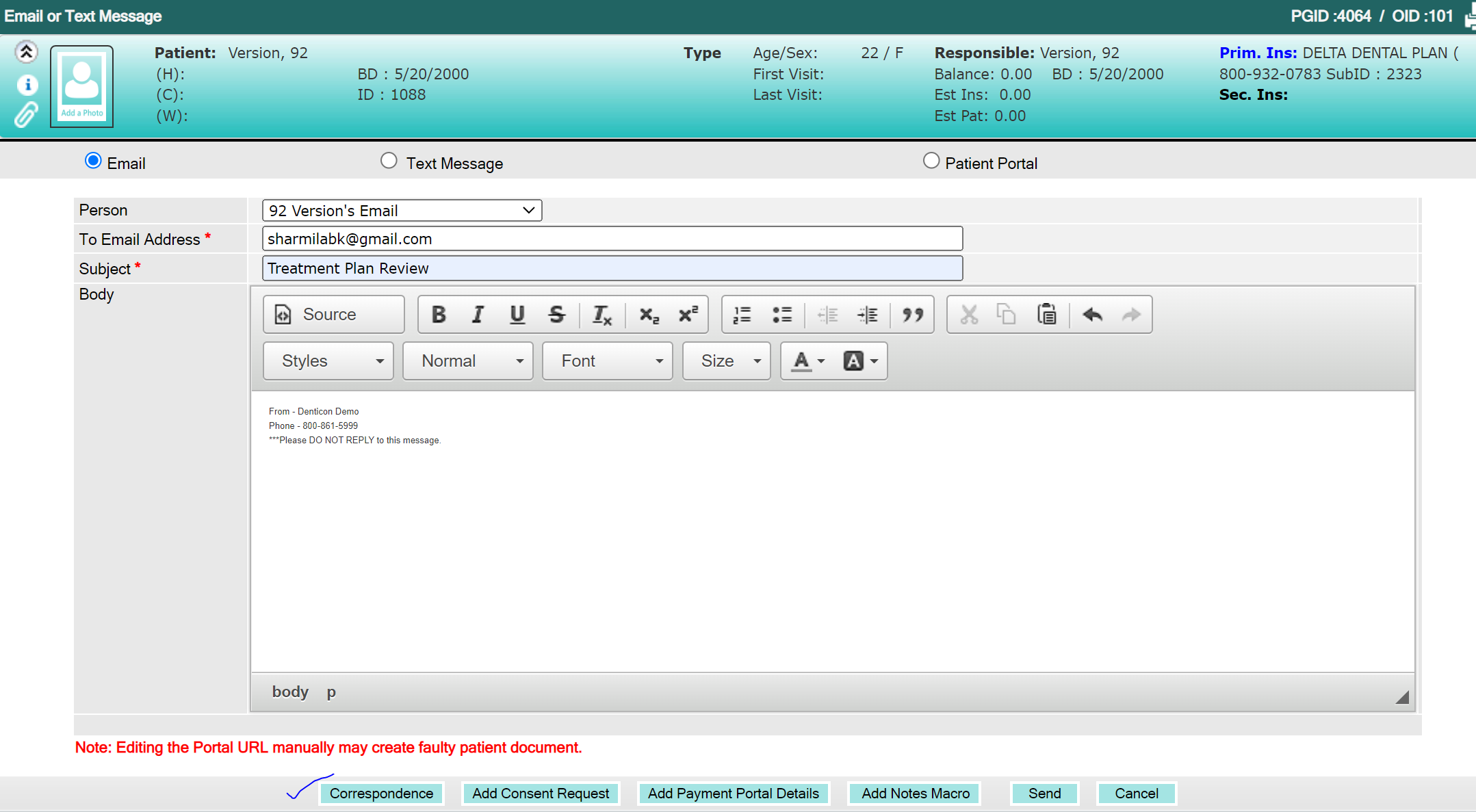Click the Remove Format icon

(x=601, y=315)
